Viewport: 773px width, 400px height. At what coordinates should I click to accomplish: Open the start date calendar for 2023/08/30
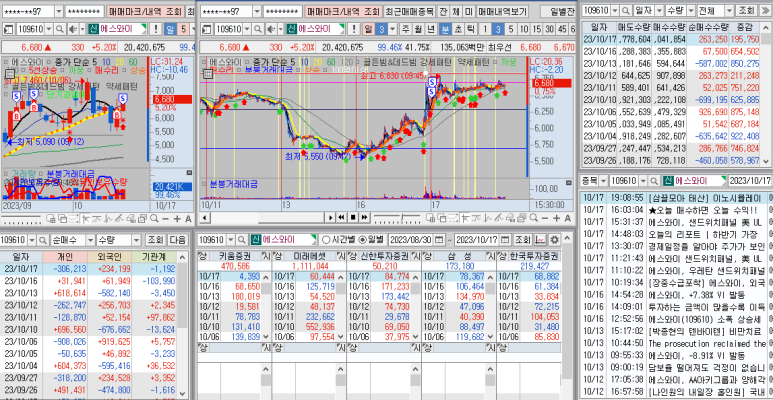(439, 240)
